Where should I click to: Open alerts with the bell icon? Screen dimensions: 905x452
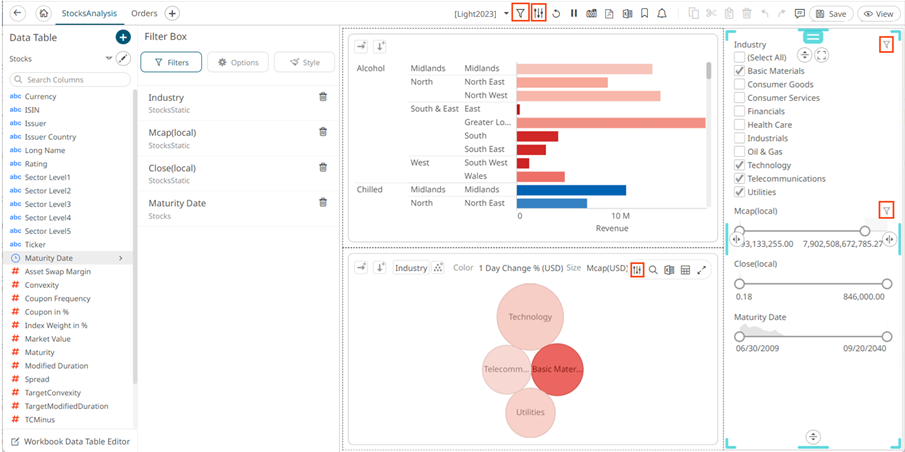point(662,13)
